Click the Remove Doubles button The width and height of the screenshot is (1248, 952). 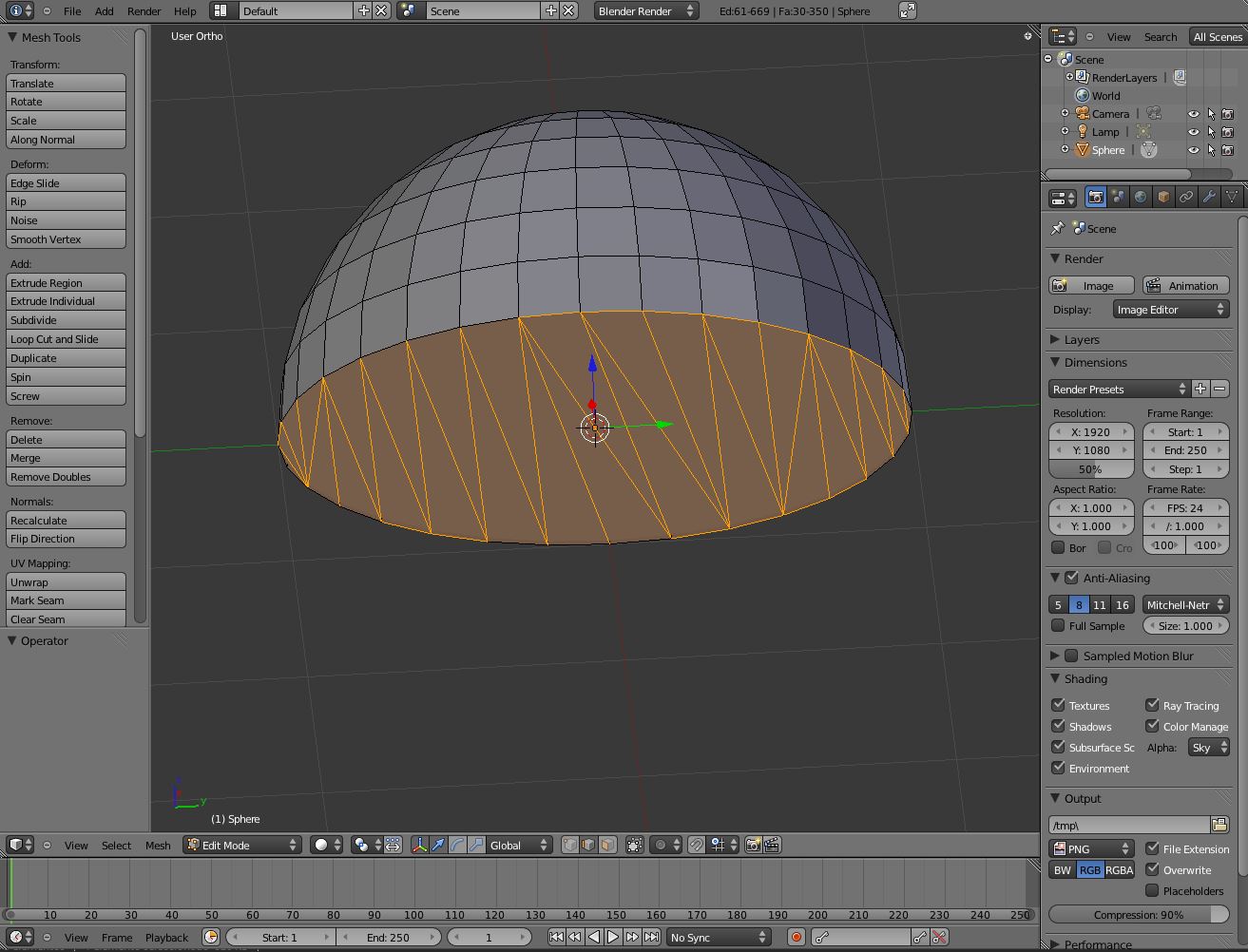pyautogui.click(x=66, y=477)
